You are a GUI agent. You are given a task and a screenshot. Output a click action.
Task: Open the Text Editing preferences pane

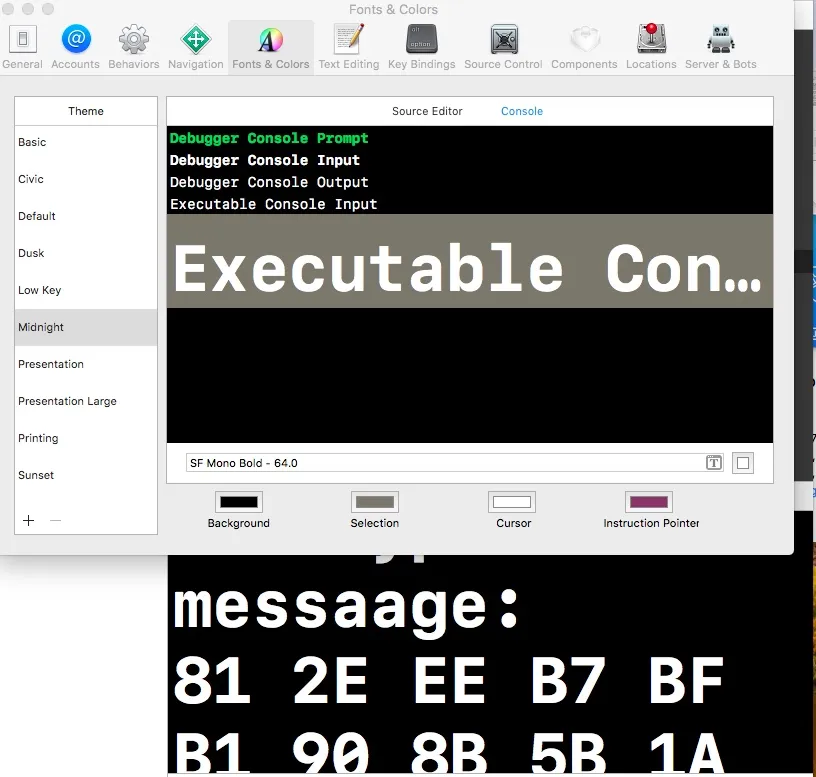[x=349, y=47]
